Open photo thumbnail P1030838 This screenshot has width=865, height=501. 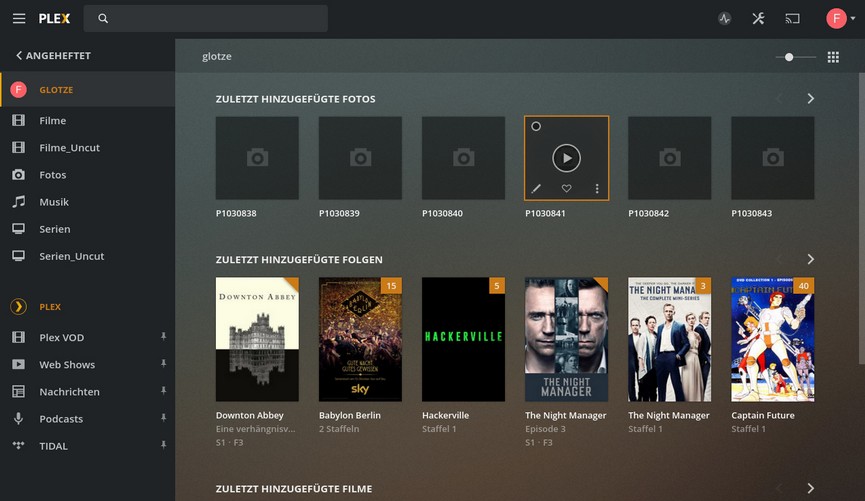pos(257,158)
